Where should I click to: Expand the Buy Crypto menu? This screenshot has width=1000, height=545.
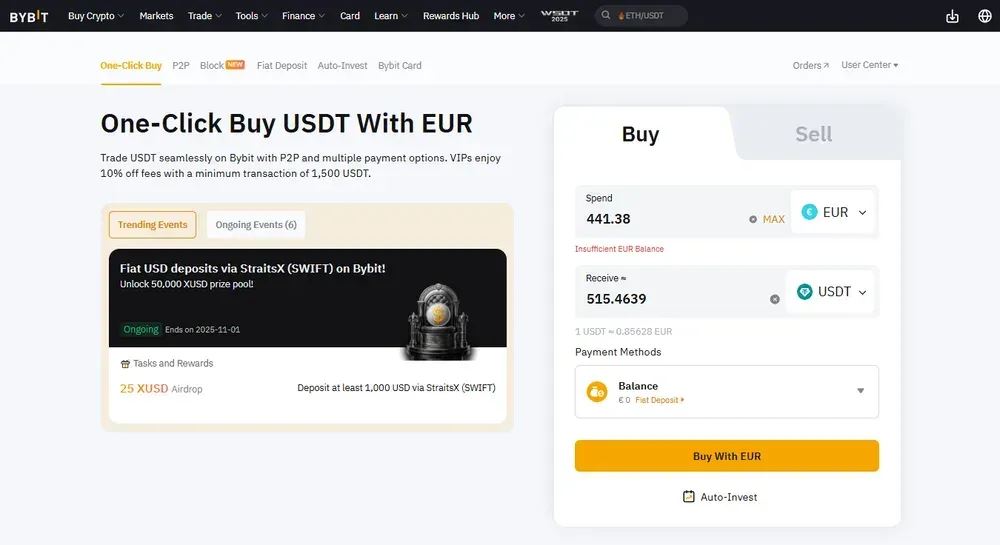(96, 16)
